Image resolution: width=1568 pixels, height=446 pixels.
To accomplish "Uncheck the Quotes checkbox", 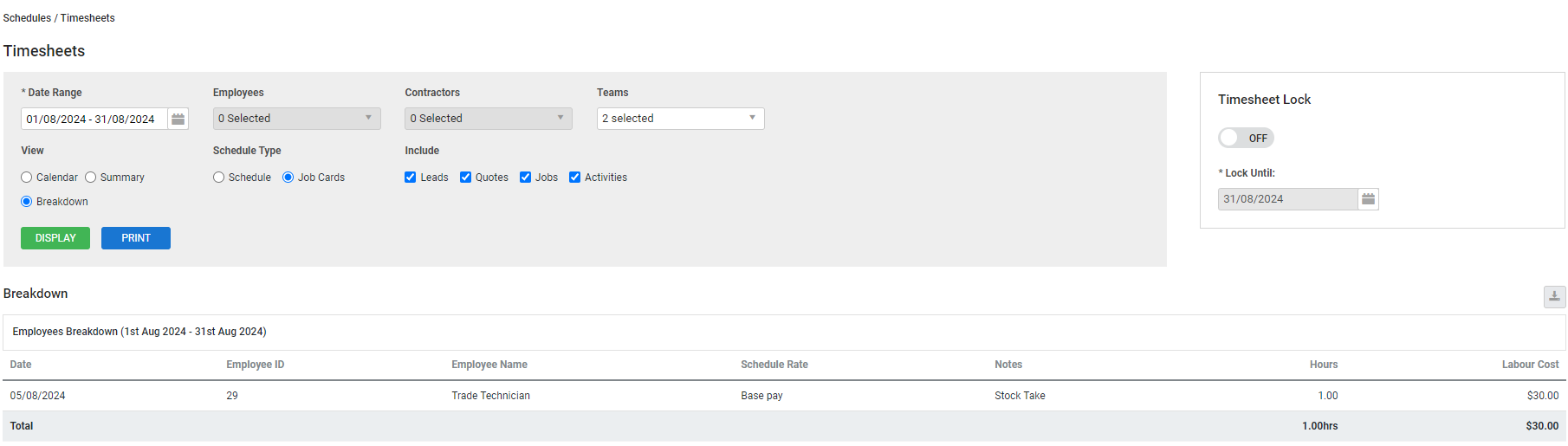I will click(x=465, y=178).
